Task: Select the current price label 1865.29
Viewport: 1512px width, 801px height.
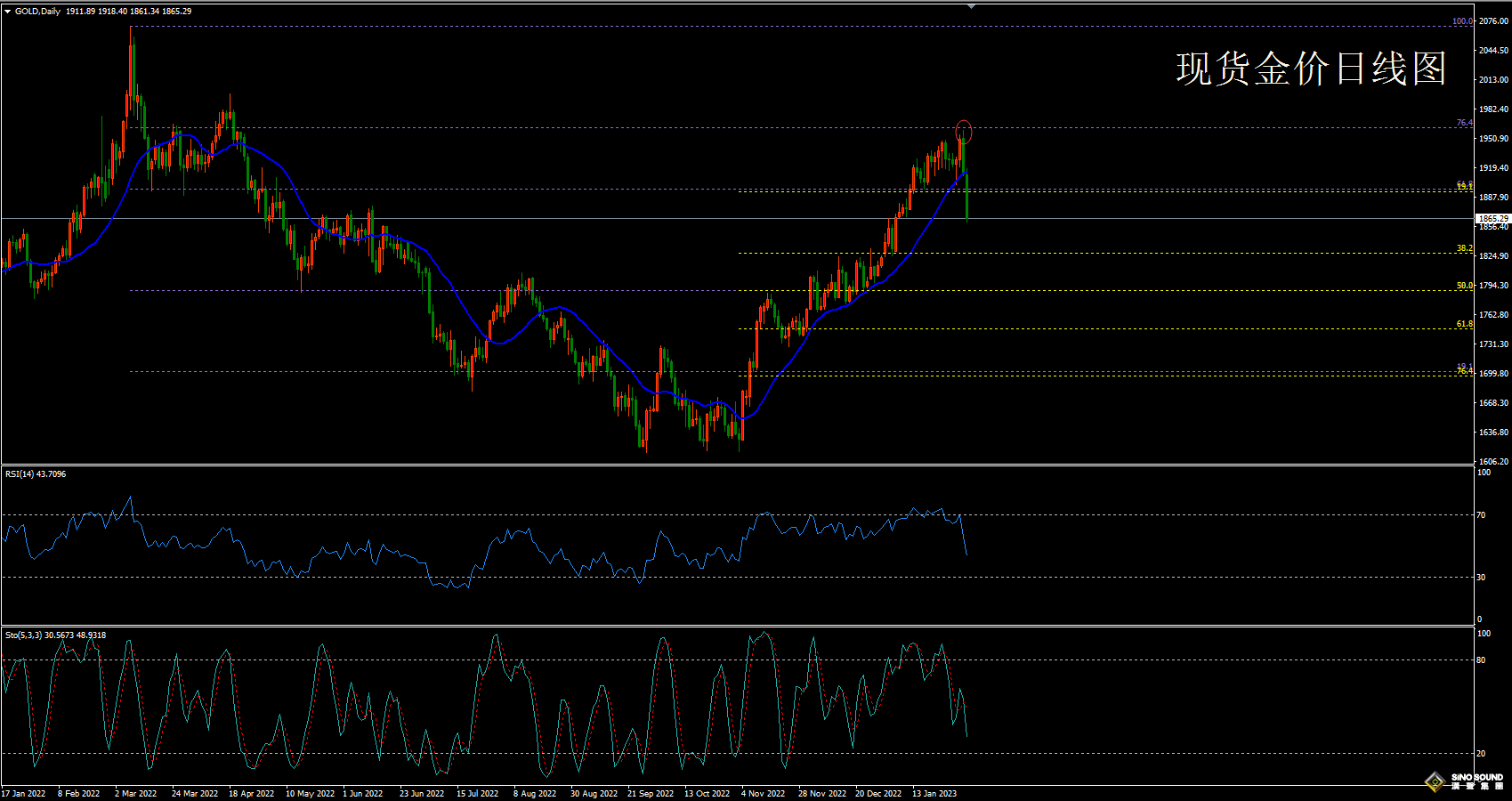Action: tap(1492, 218)
